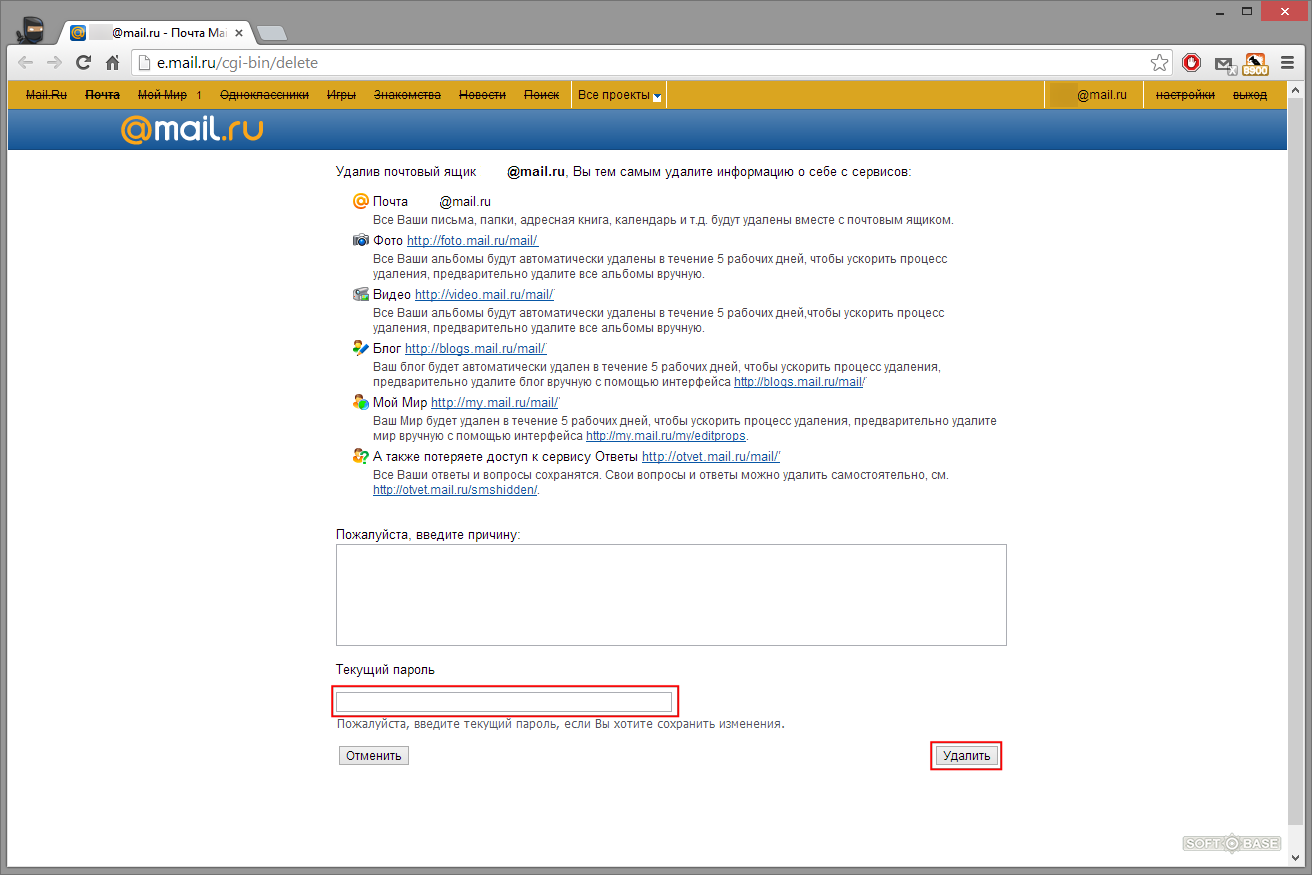Open the mail checker extension icon
Screen dimensions: 1312x875
click(1224, 64)
